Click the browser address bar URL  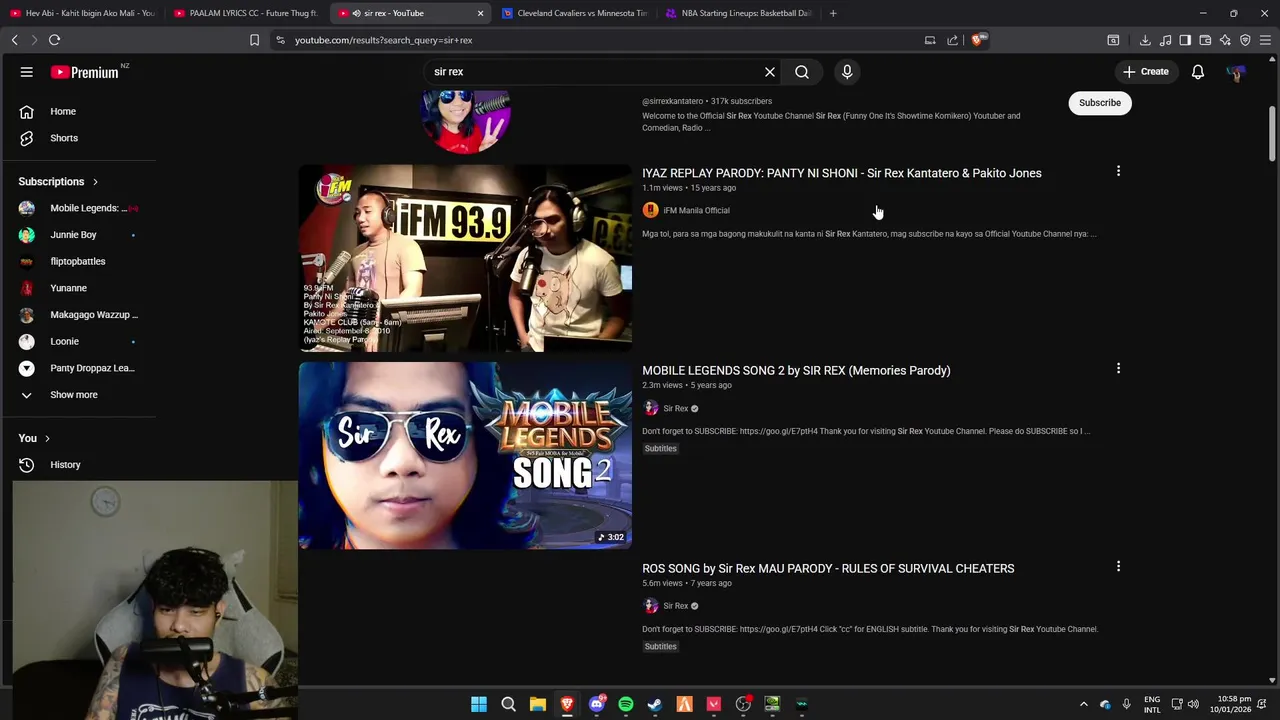[384, 40]
